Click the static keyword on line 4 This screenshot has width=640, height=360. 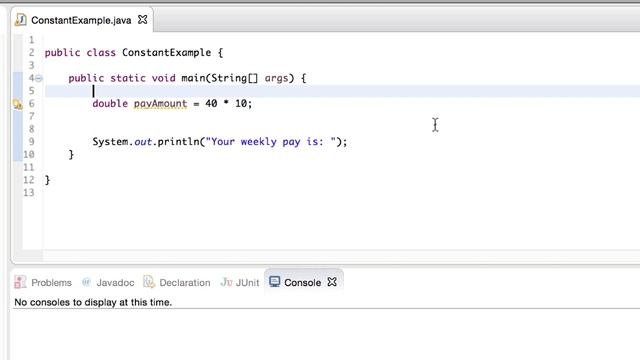click(128, 78)
